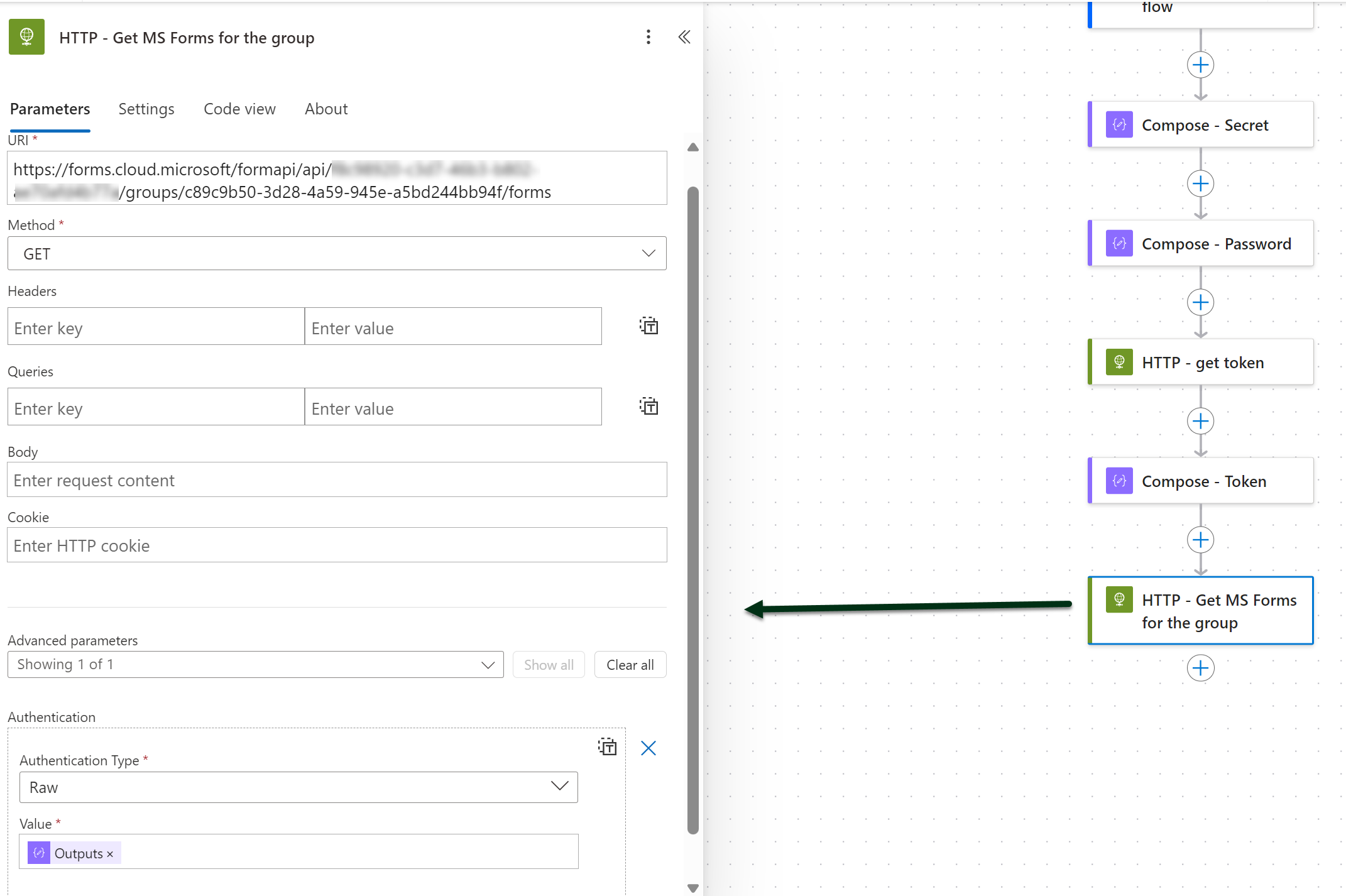Click the Clear all button
Image resolution: width=1346 pixels, height=896 pixels.
point(630,665)
